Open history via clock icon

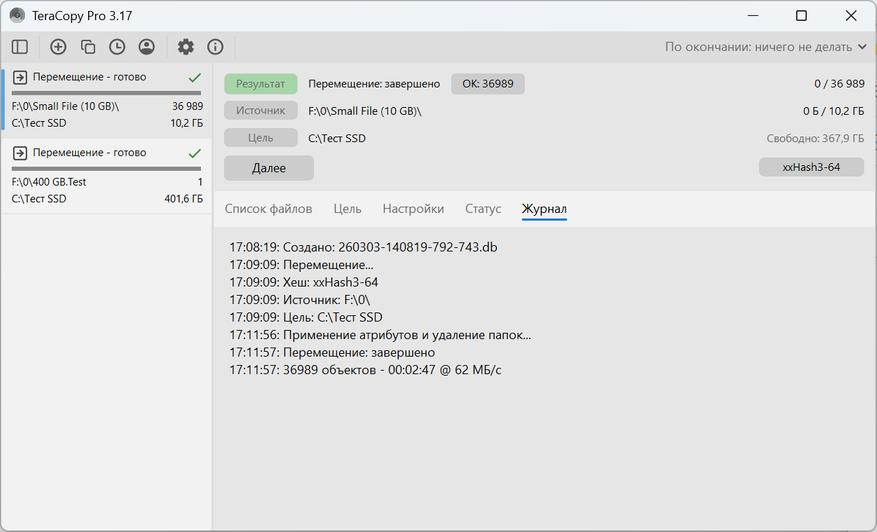[x=117, y=47]
